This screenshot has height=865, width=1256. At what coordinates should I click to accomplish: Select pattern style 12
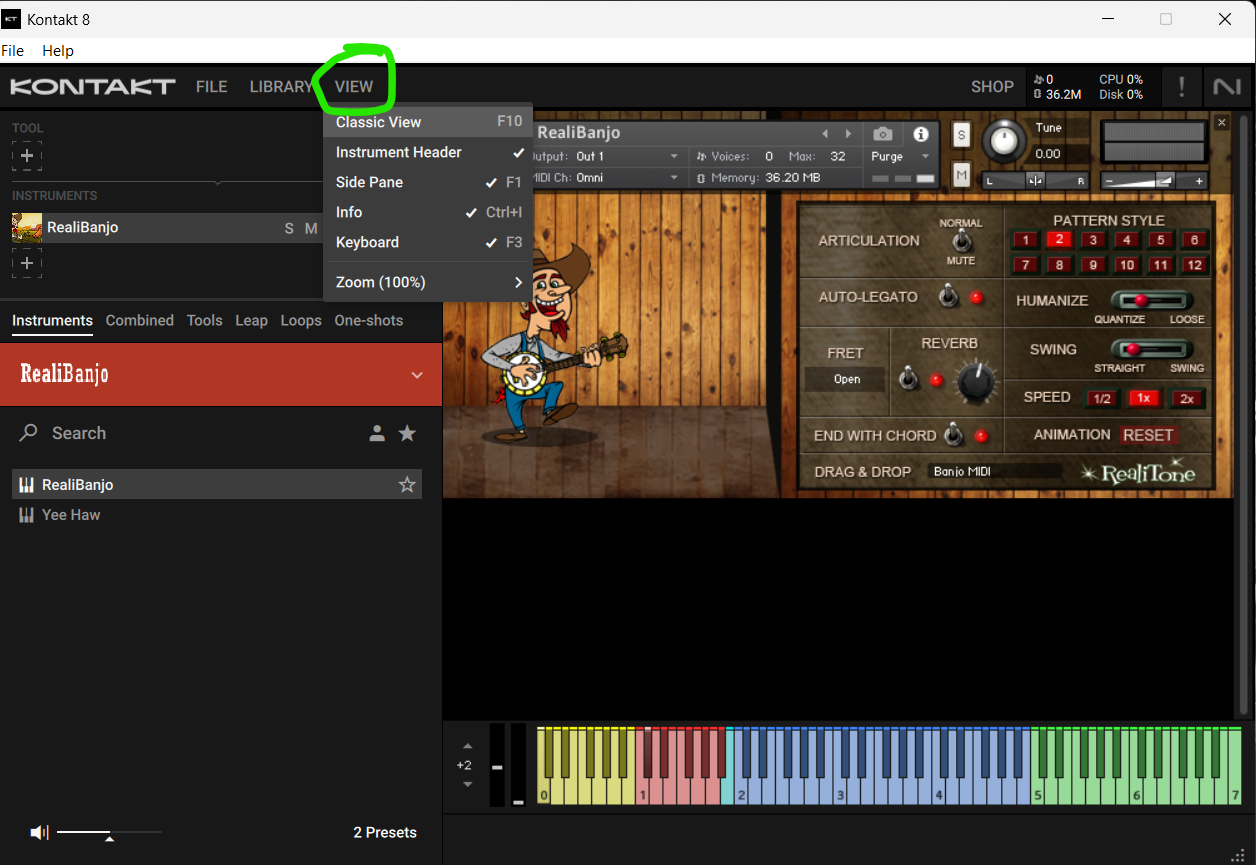pos(1194,265)
